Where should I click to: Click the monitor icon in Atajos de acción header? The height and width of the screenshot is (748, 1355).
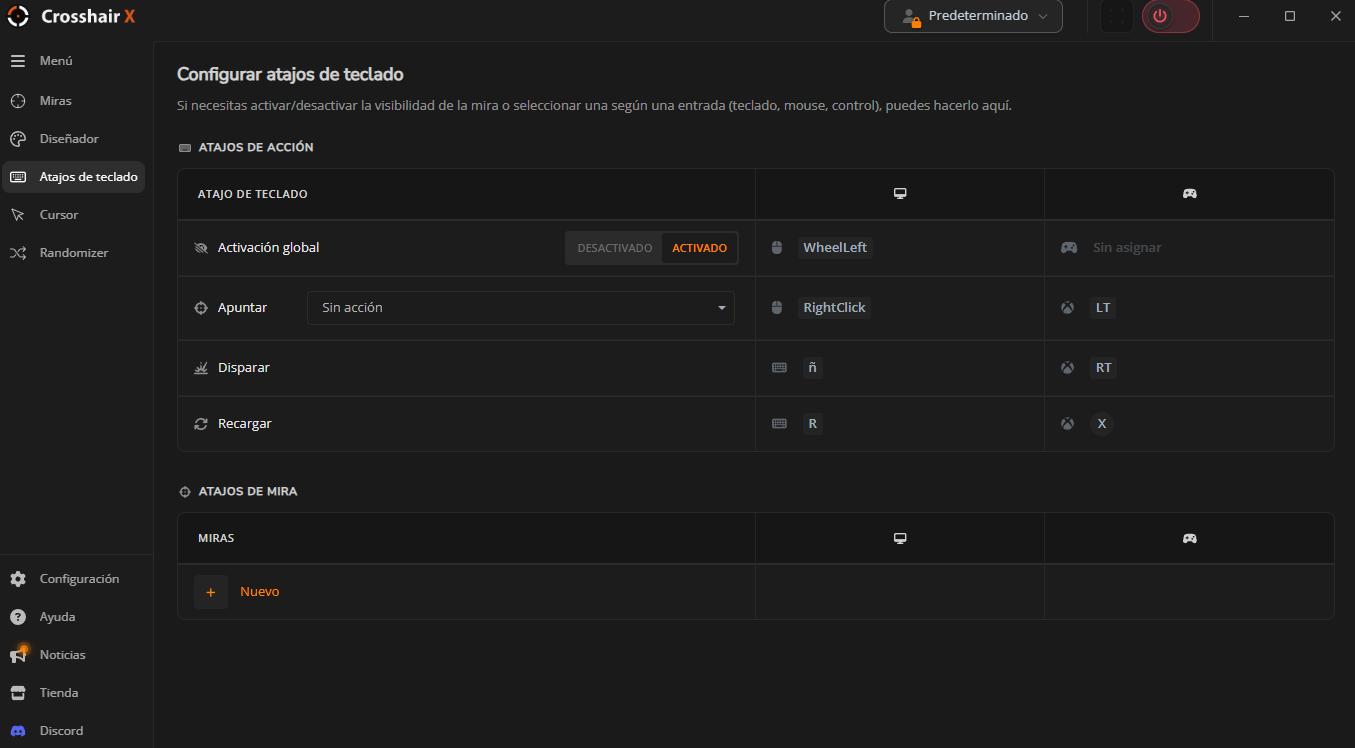click(x=900, y=194)
